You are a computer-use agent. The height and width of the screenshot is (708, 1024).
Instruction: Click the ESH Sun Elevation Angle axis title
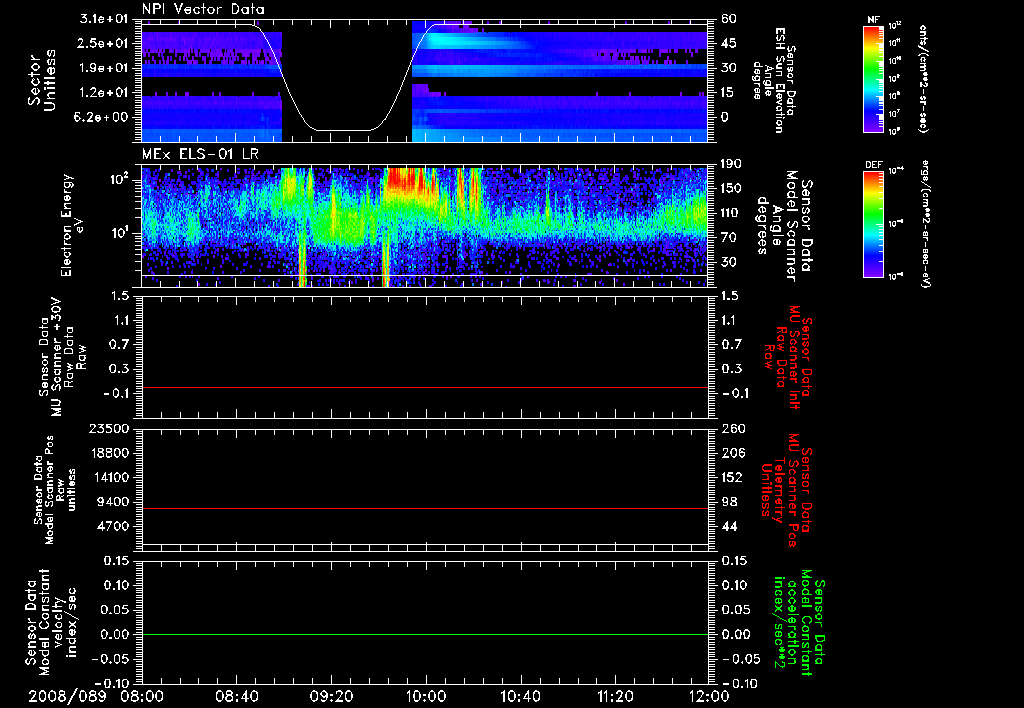[773, 80]
